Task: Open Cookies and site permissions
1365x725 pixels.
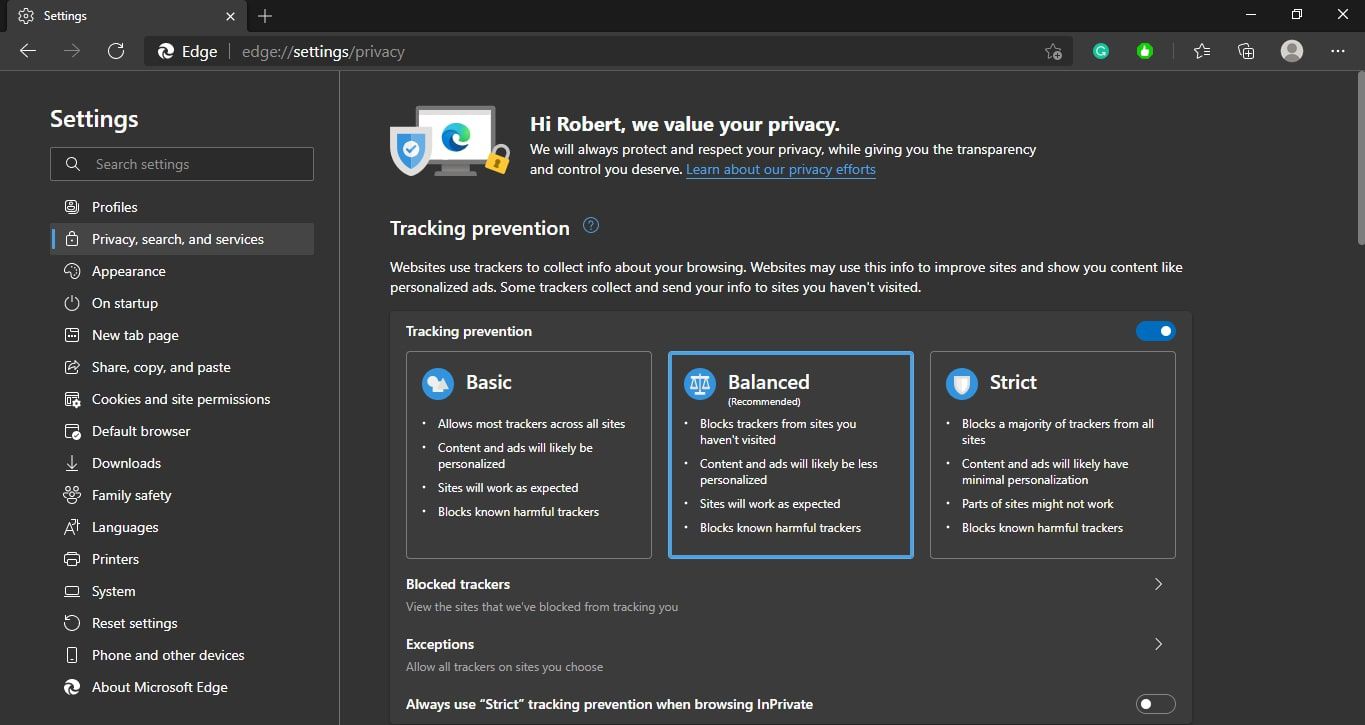Action: point(182,399)
